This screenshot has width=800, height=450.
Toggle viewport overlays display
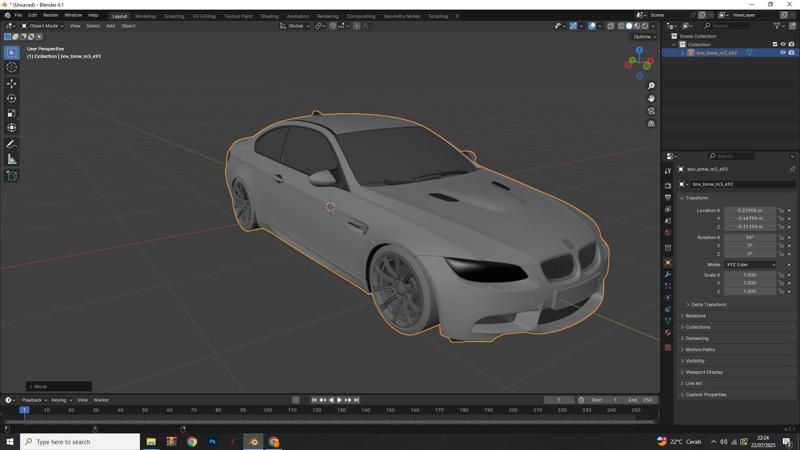click(x=592, y=26)
